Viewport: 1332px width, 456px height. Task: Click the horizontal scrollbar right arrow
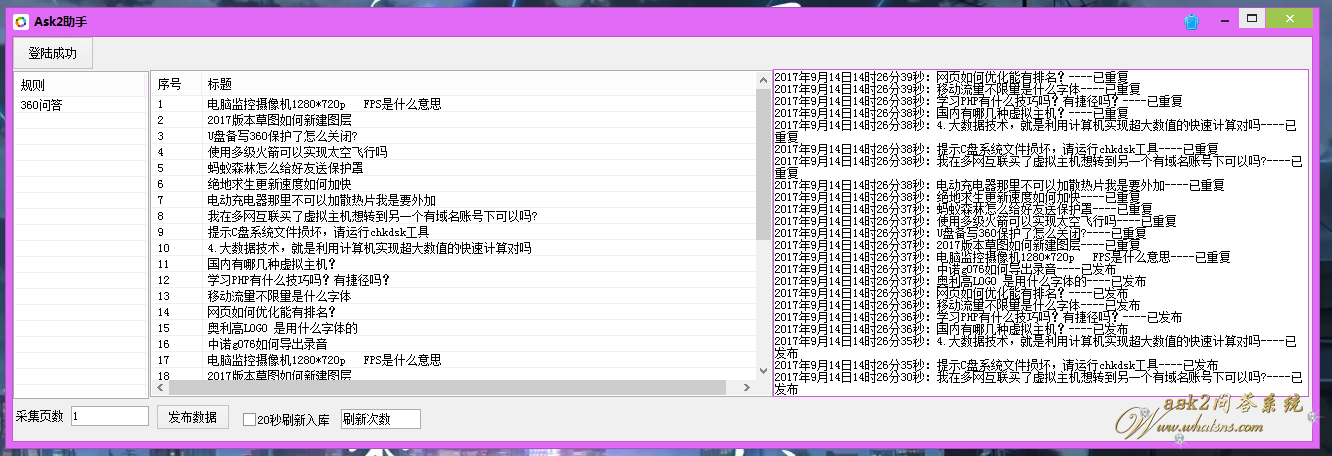click(746, 387)
